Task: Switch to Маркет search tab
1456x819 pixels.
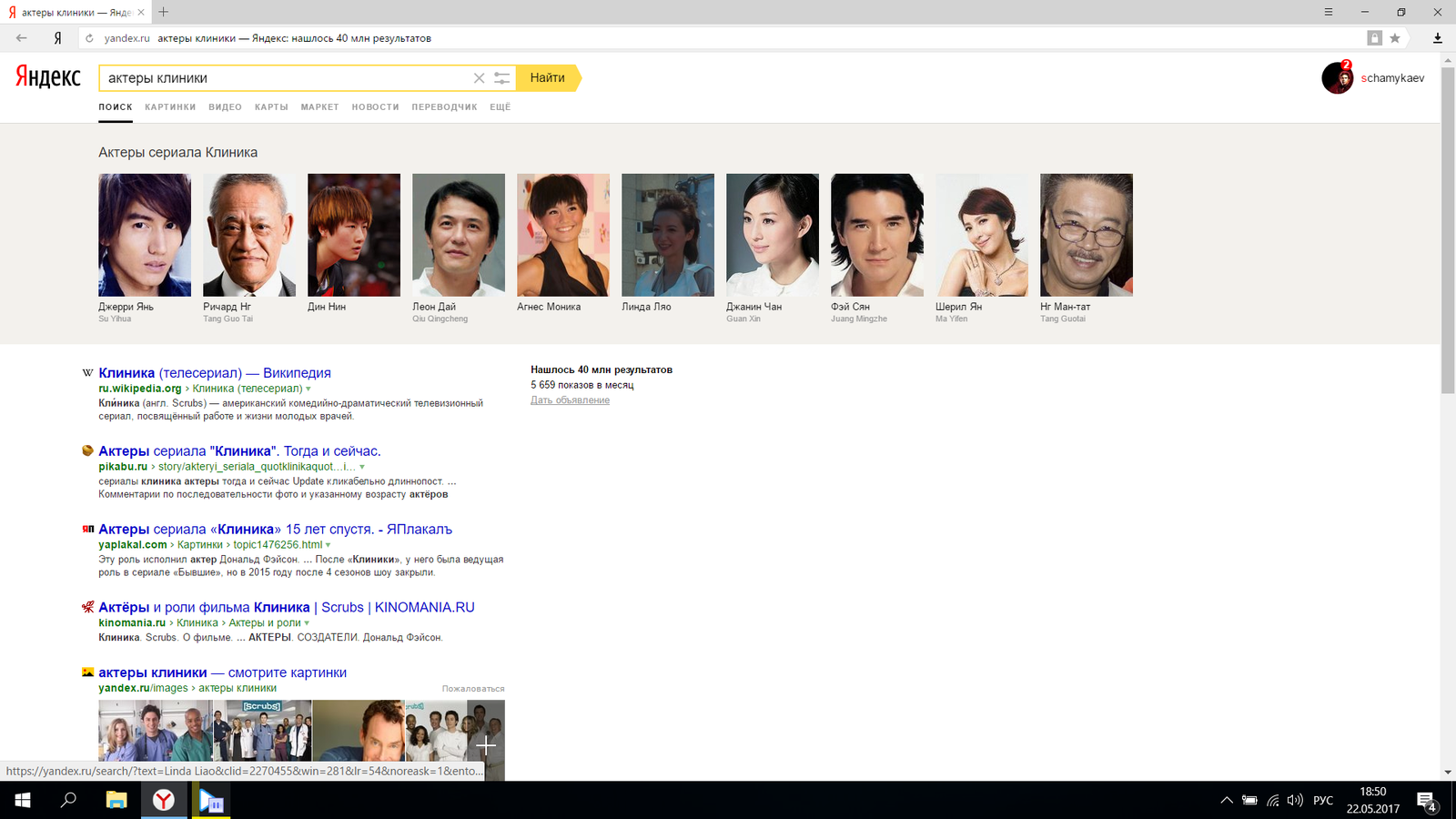Action: pyautogui.click(x=319, y=107)
